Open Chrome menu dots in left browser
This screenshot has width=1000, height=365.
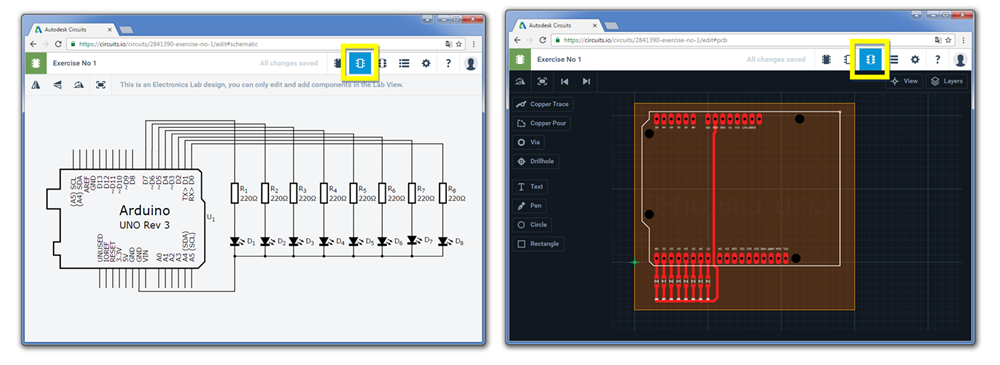point(474,44)
